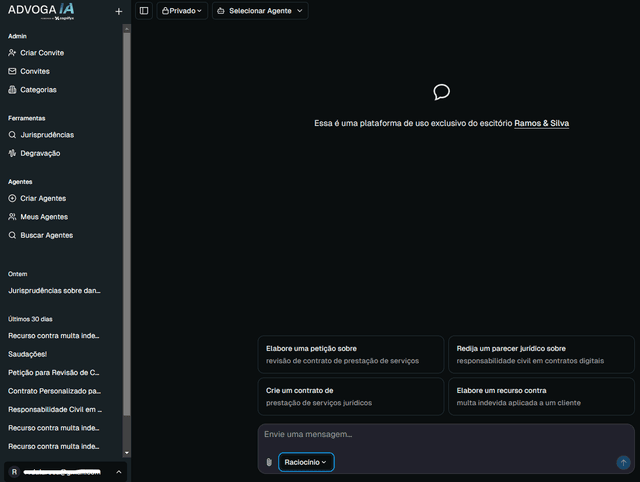
Task: Open Meus Agentes list
Action: pyautogui.click(x=42, y=216)
